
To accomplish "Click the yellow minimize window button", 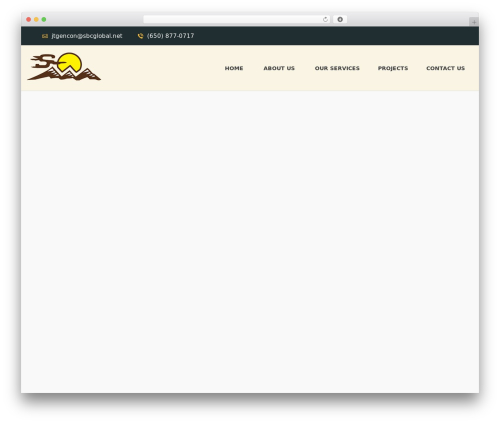I will click(x=36, y=20).
